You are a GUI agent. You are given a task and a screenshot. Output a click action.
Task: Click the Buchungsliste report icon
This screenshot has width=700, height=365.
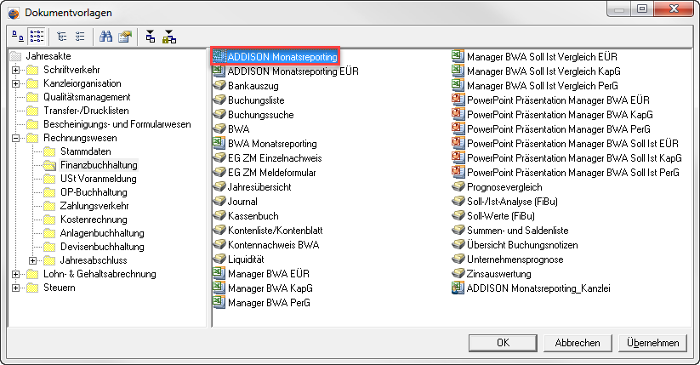click(x=219, y=100)
